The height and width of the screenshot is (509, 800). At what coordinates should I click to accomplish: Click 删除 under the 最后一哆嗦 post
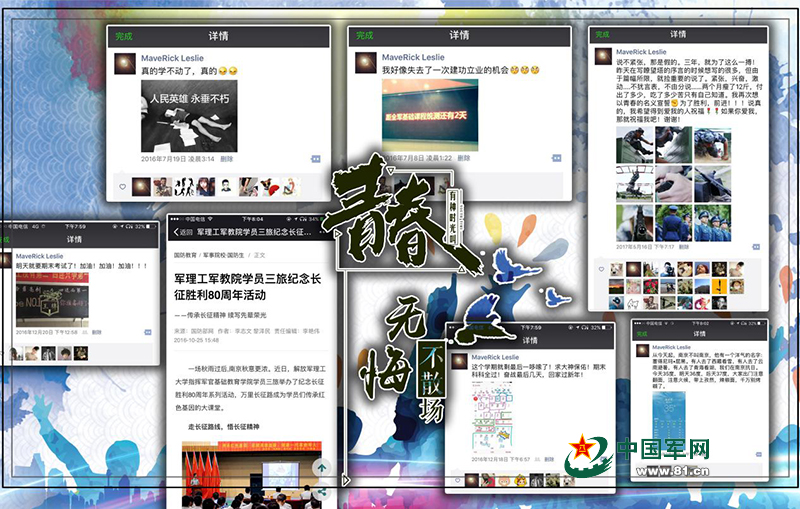[x=549, y=460]
